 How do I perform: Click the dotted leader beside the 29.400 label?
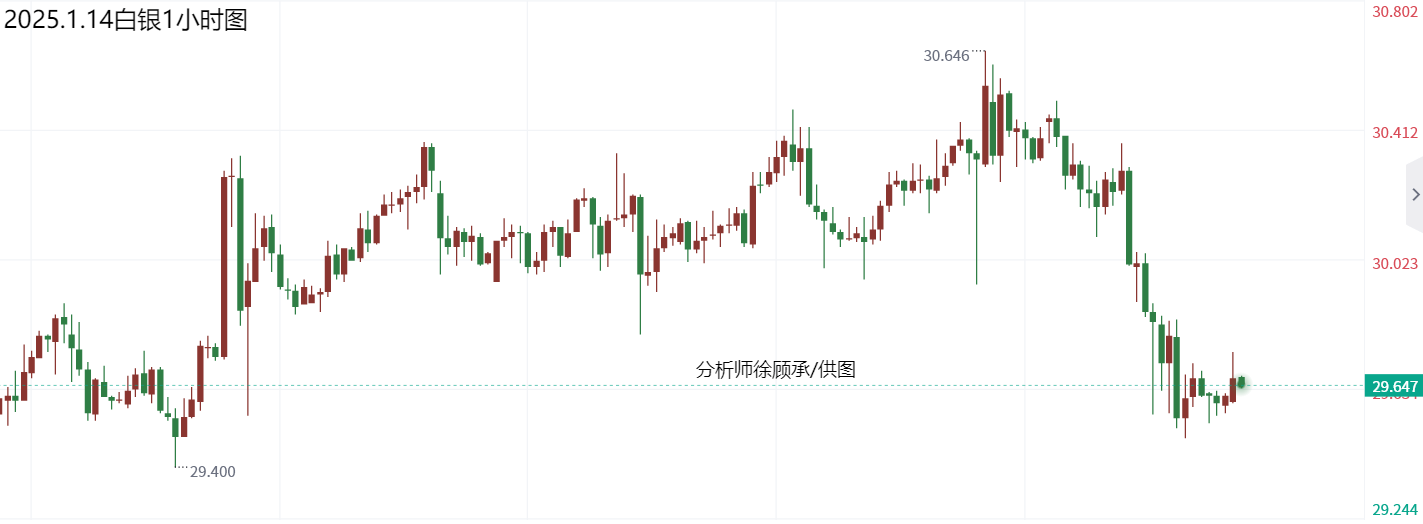tap(181, 467)
